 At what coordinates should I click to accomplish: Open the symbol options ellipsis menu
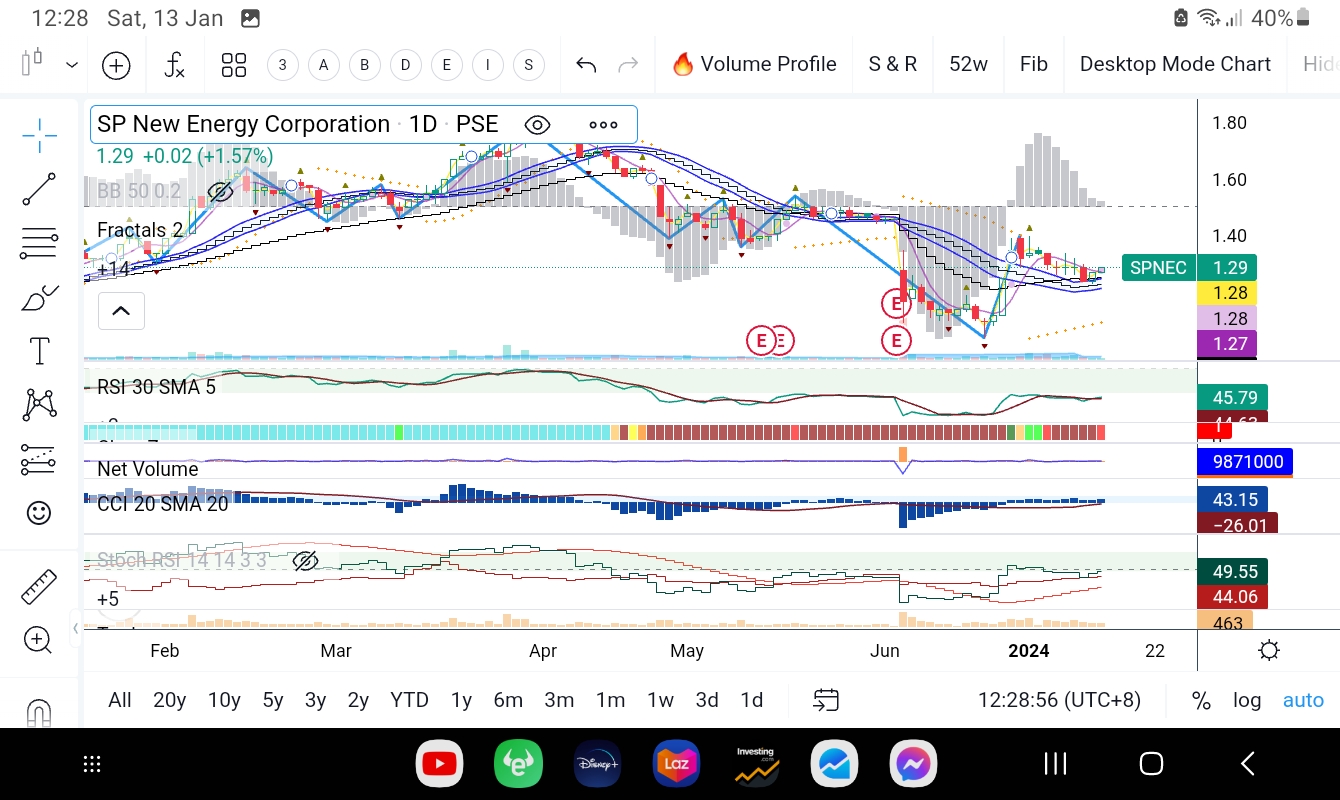(x=603, y=124)
